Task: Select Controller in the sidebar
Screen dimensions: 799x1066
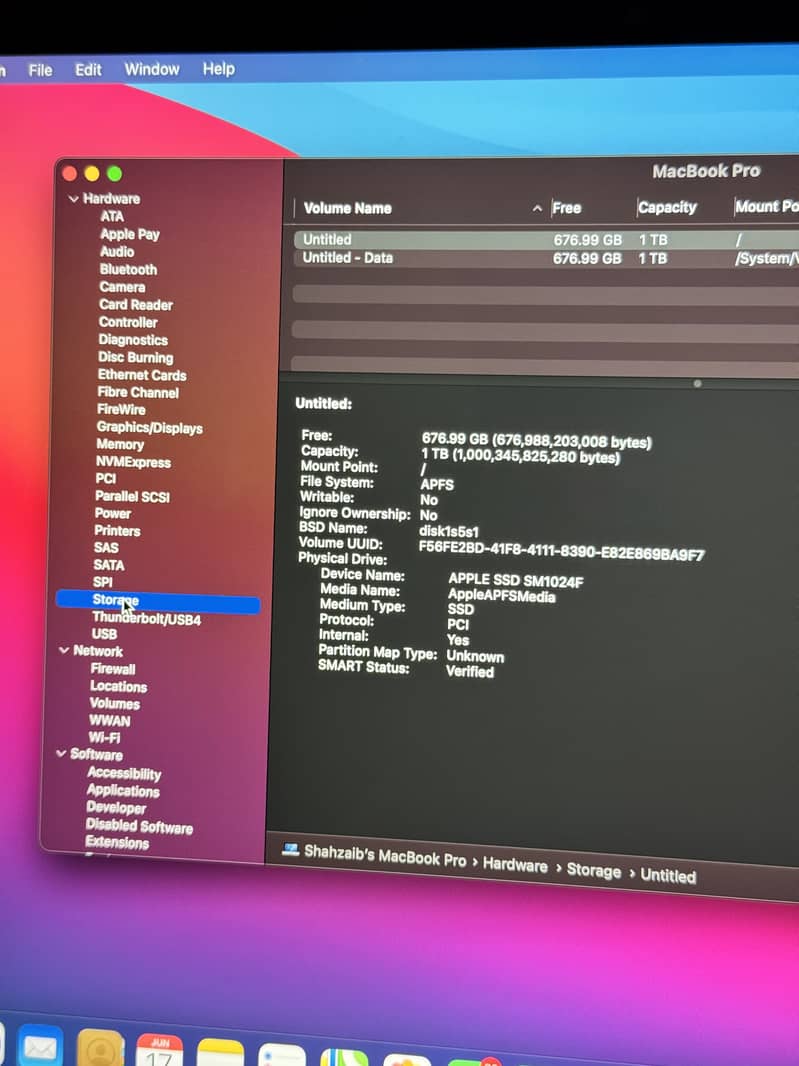Action: point(128,322)
